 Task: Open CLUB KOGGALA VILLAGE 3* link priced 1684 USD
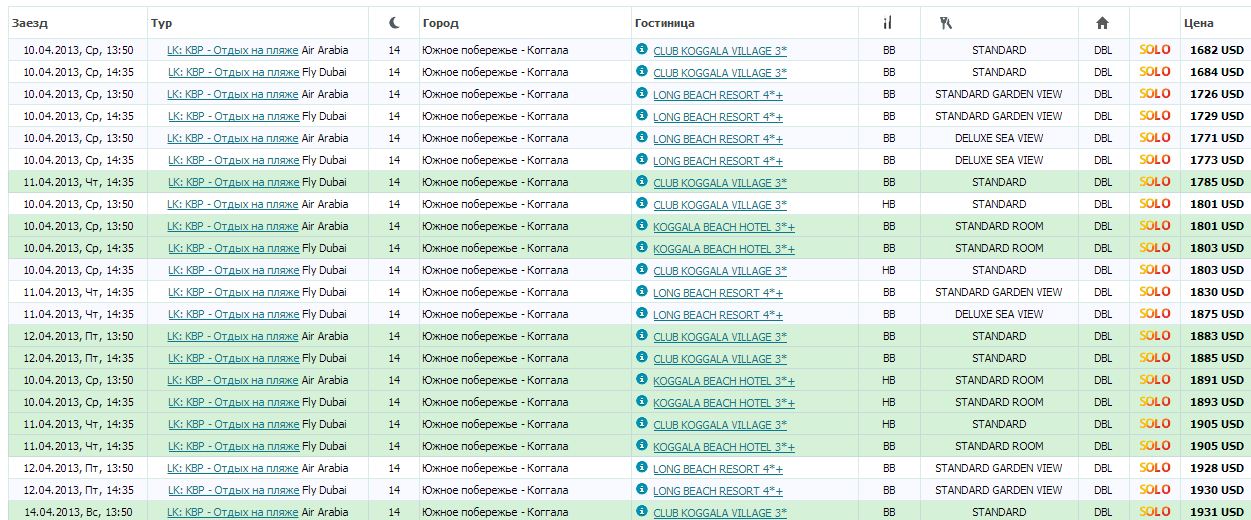720,73
